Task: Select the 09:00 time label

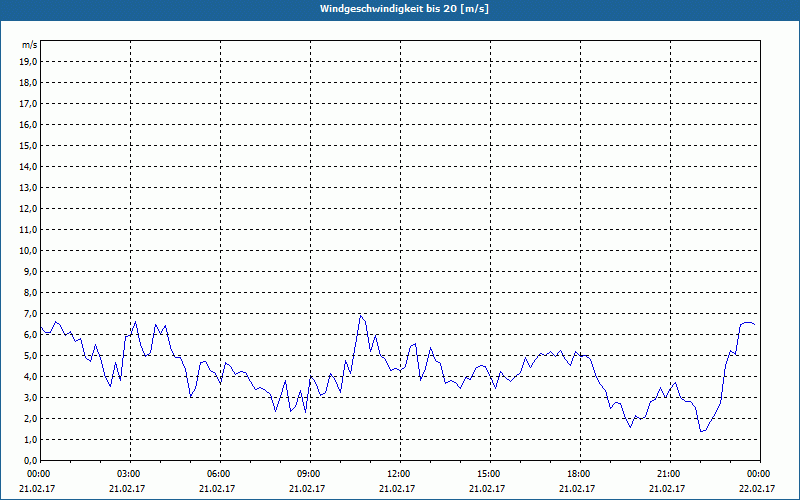Action: click(x=310, y=474)
